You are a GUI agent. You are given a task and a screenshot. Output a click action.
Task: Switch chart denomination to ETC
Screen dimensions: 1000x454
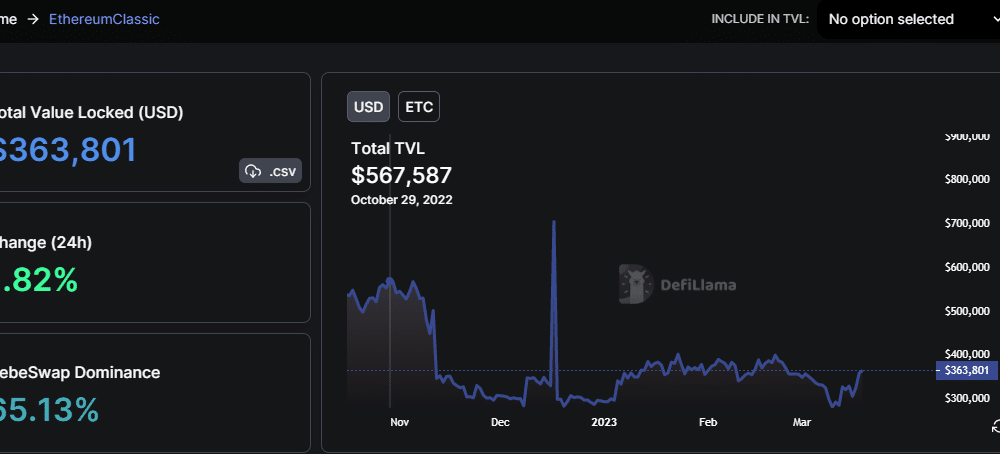[x=419, y=106]
